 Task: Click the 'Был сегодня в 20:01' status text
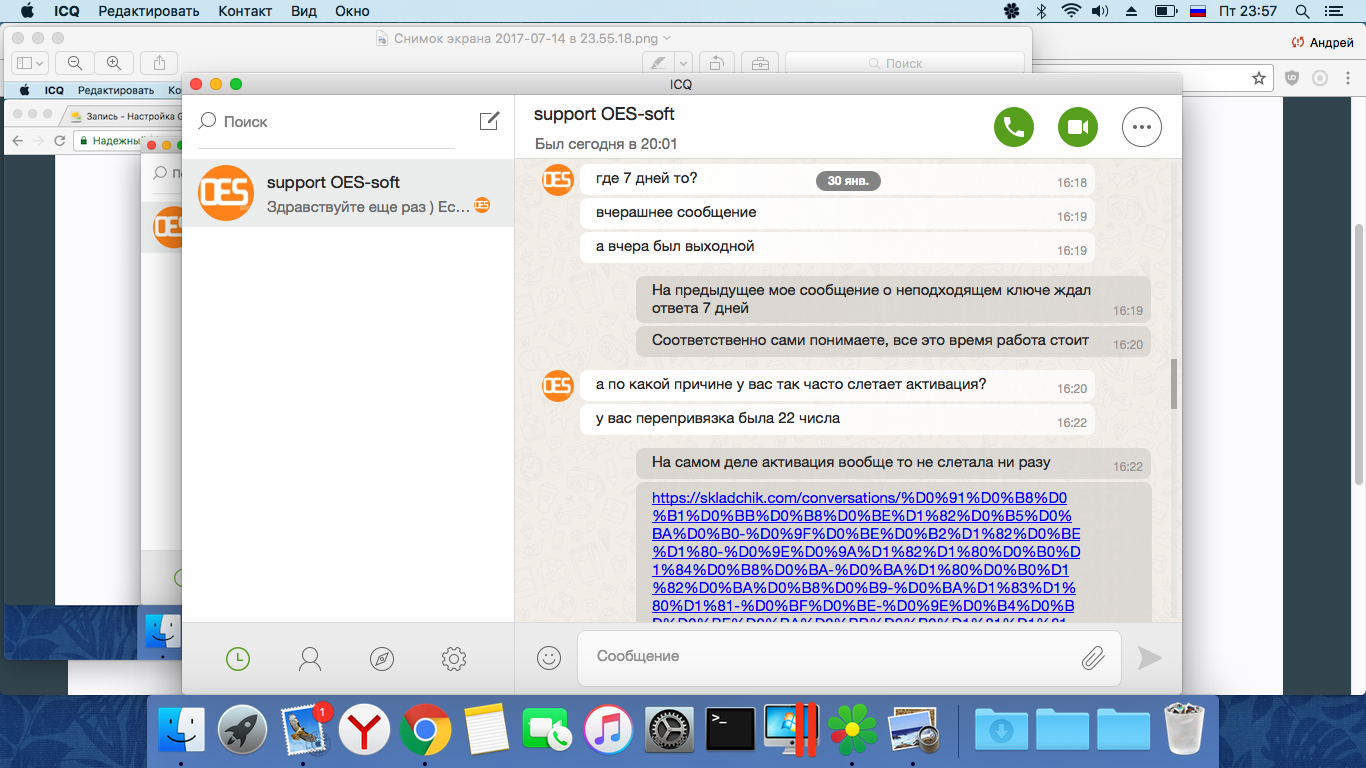pyautogui.click(x=606, y=144)
